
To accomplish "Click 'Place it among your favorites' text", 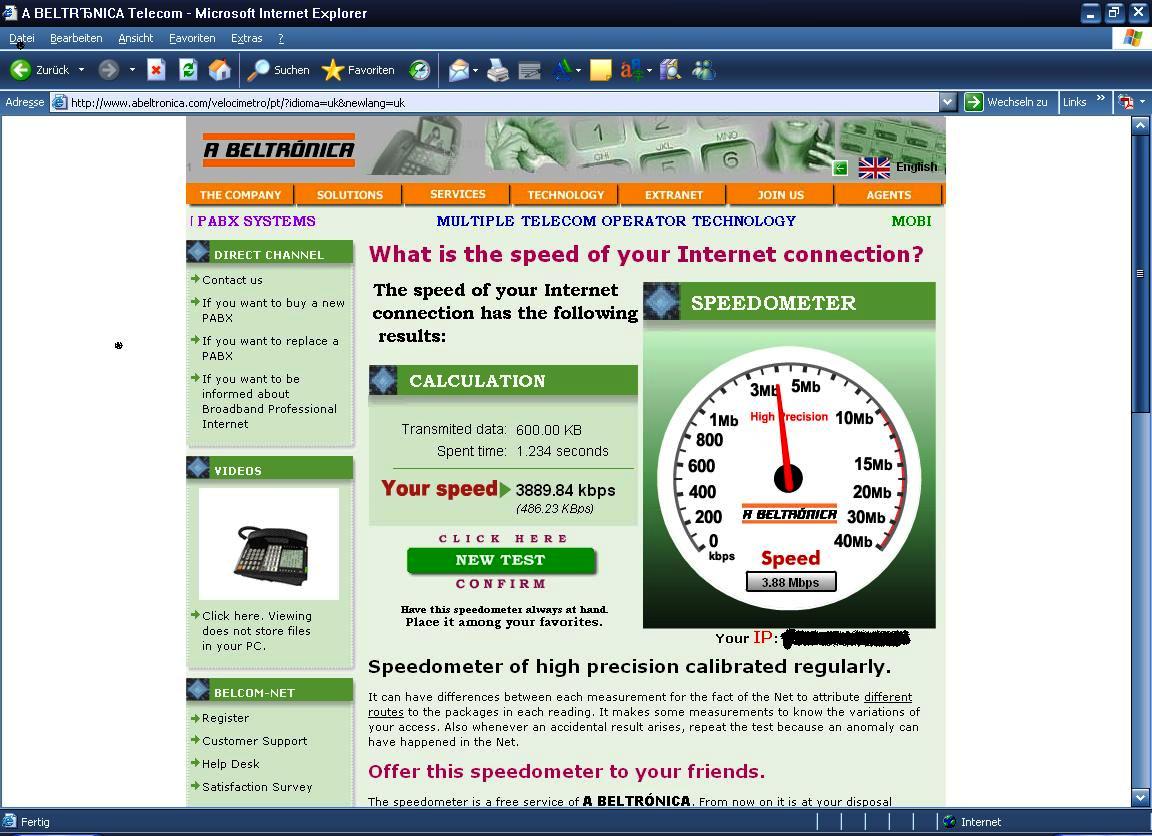I will [503, 622].
